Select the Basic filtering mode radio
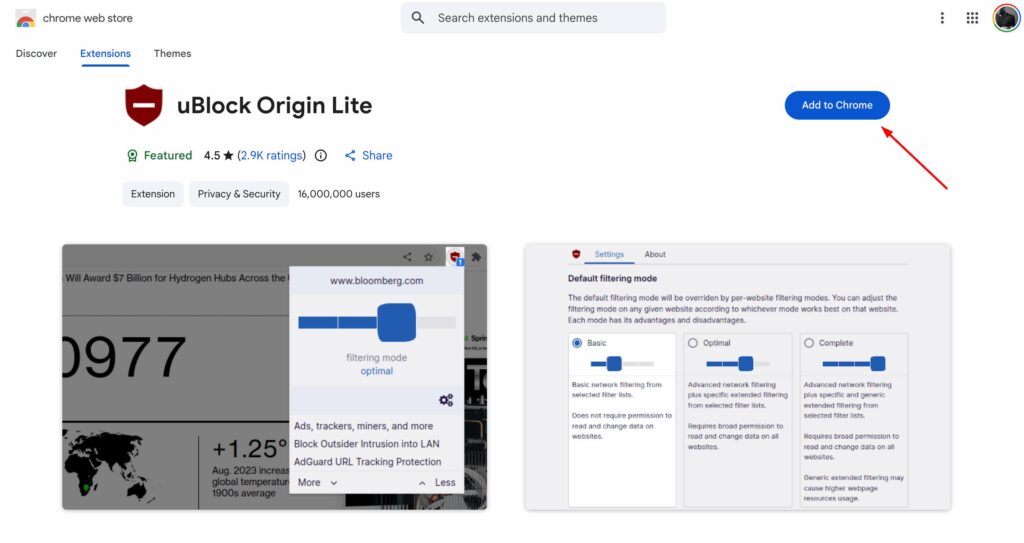Viewport: 1024px width, 543px height. pyautogui.click(x=577, y=343)
